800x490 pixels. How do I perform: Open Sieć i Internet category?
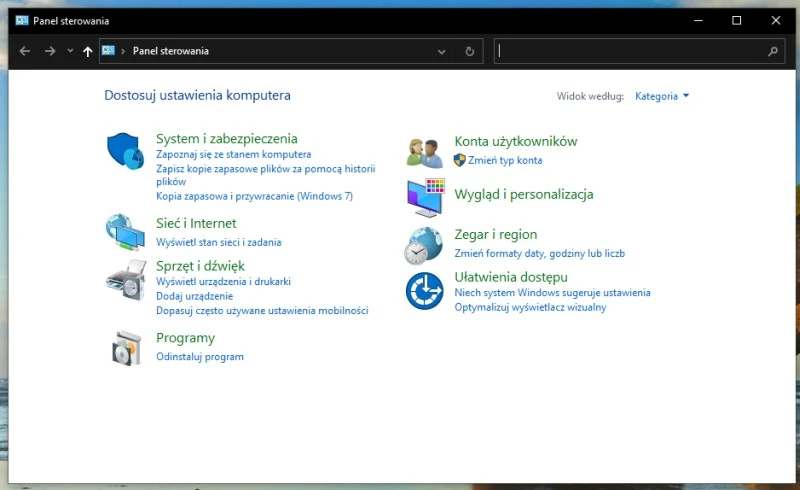coord(196,223)
